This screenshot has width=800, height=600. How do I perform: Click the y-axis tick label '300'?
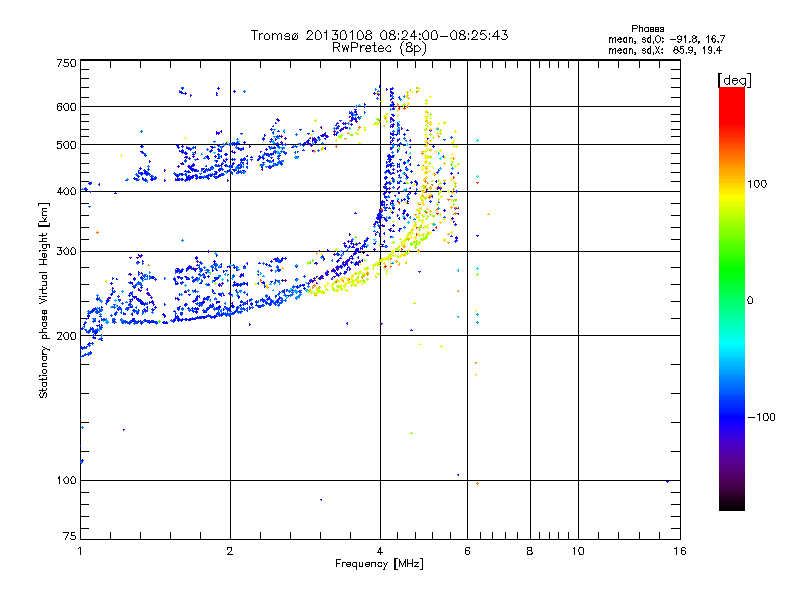66,251
